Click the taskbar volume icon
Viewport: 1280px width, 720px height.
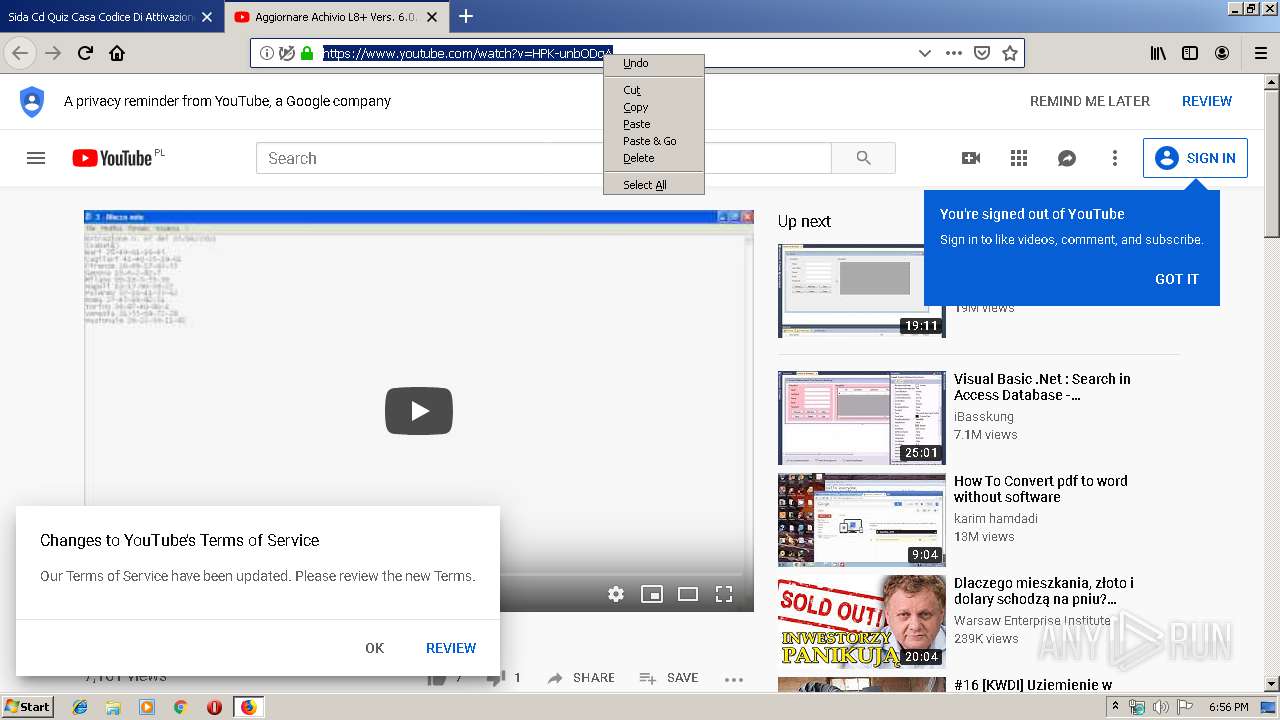click(1160, 707)
